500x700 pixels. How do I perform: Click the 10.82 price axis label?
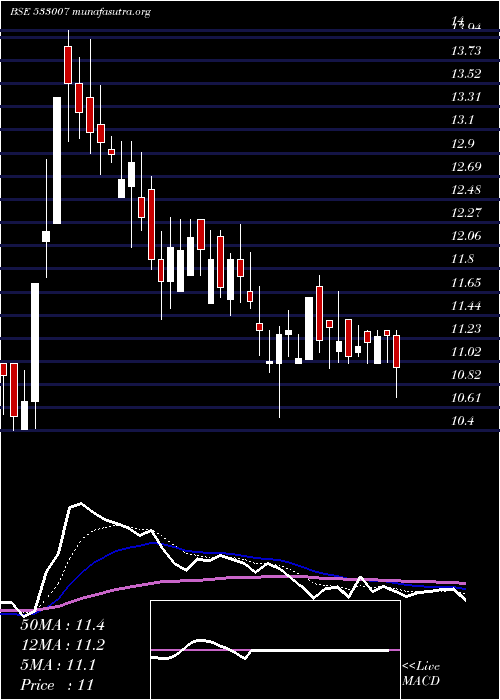tap(467, 375)
